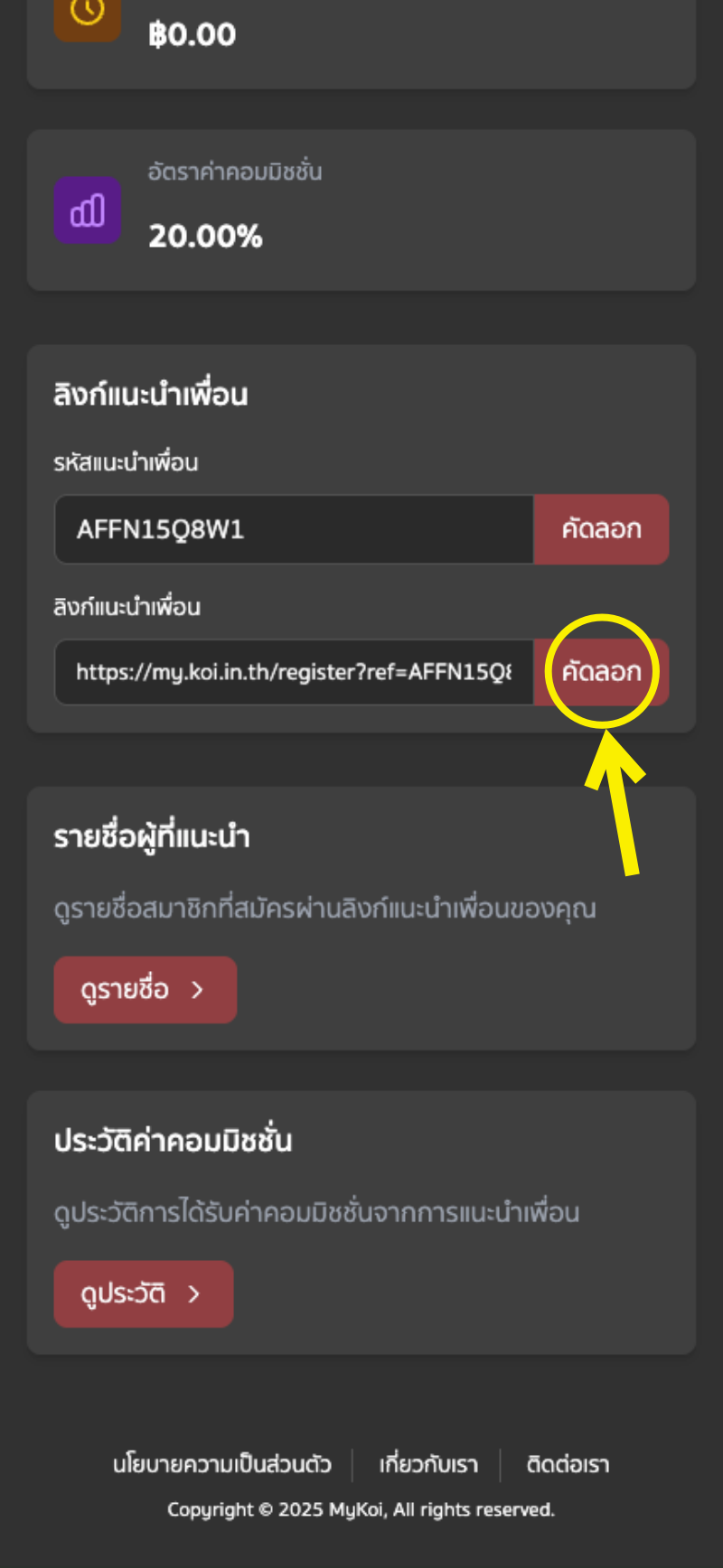Viewport: 723px width, 1568px height.
Task: Click the รายชื่อผู้ที่แนะนำ section heading
Action: [152, 837]
